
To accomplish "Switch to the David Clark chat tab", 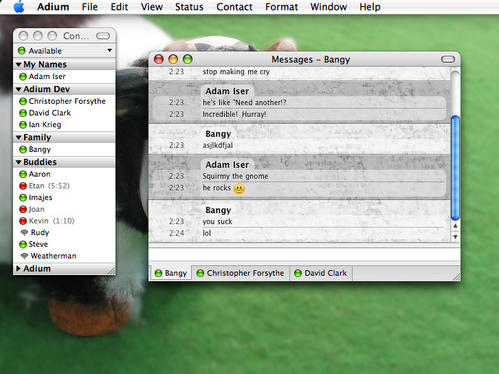I will (321, 273).
